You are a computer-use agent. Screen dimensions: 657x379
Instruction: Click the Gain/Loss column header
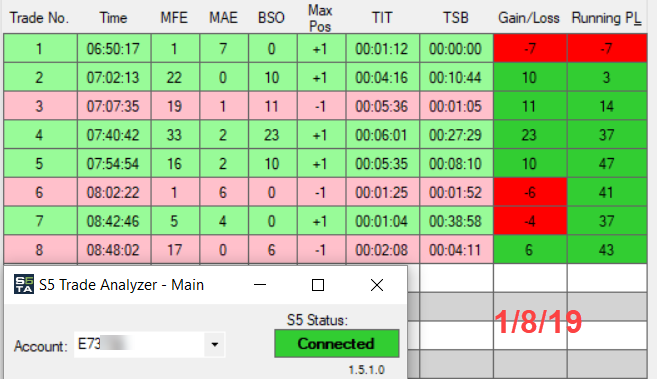coord(529,18)
